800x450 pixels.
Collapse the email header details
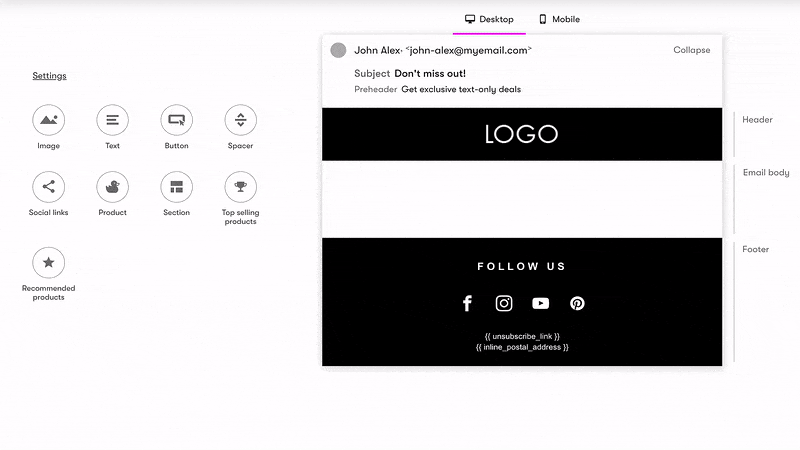(691, 50)
